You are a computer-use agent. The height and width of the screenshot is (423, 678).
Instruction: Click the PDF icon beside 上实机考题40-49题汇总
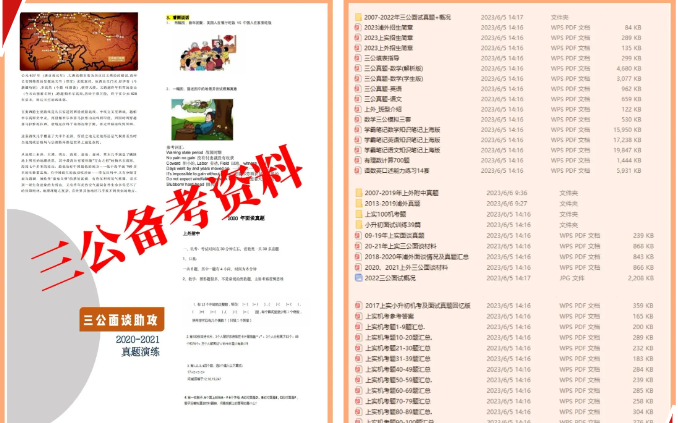358,369
